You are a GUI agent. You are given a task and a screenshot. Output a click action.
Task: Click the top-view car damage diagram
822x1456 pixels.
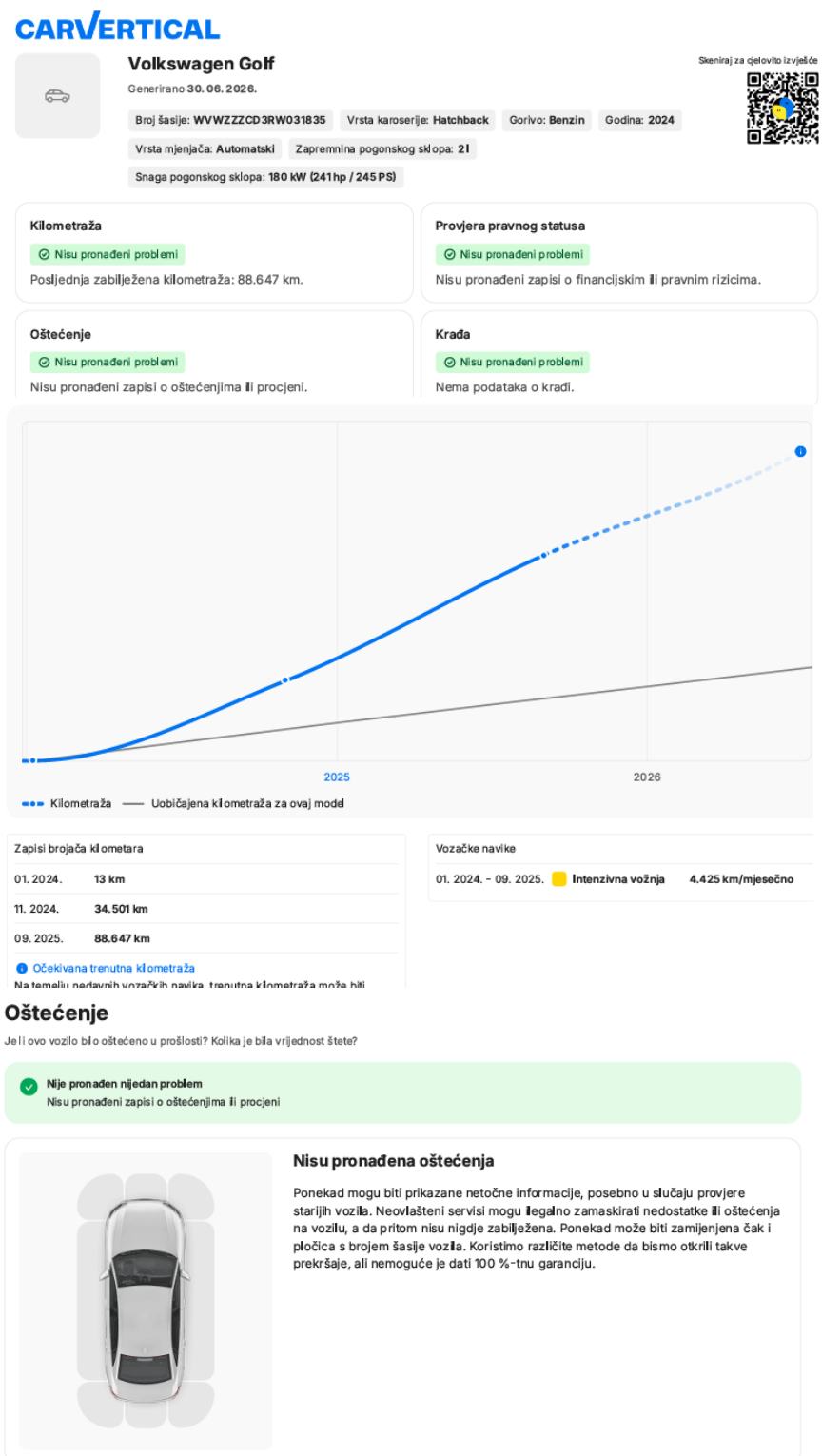(146, 1301)
